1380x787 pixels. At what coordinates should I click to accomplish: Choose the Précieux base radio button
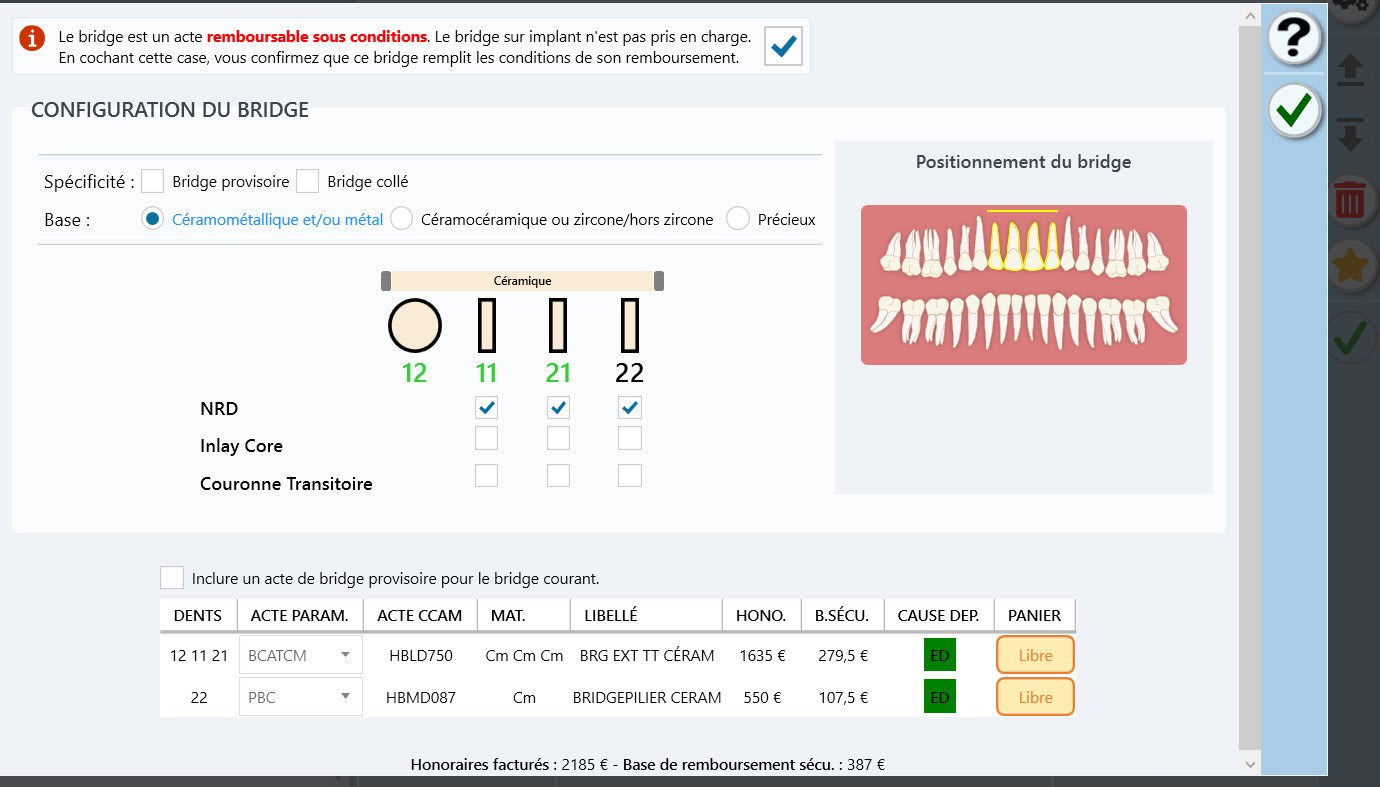738,219
